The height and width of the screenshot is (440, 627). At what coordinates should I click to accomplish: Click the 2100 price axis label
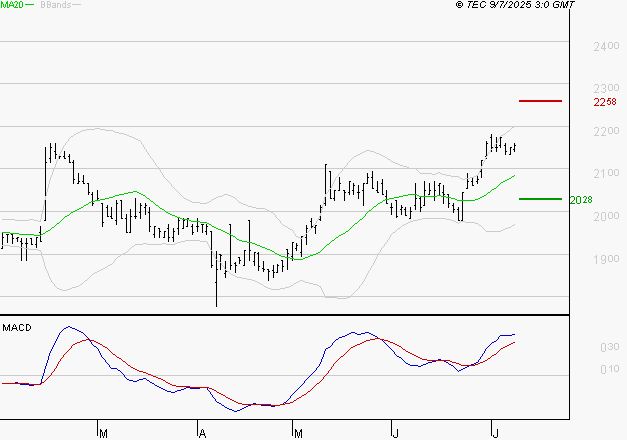click(x=604, y=174)
